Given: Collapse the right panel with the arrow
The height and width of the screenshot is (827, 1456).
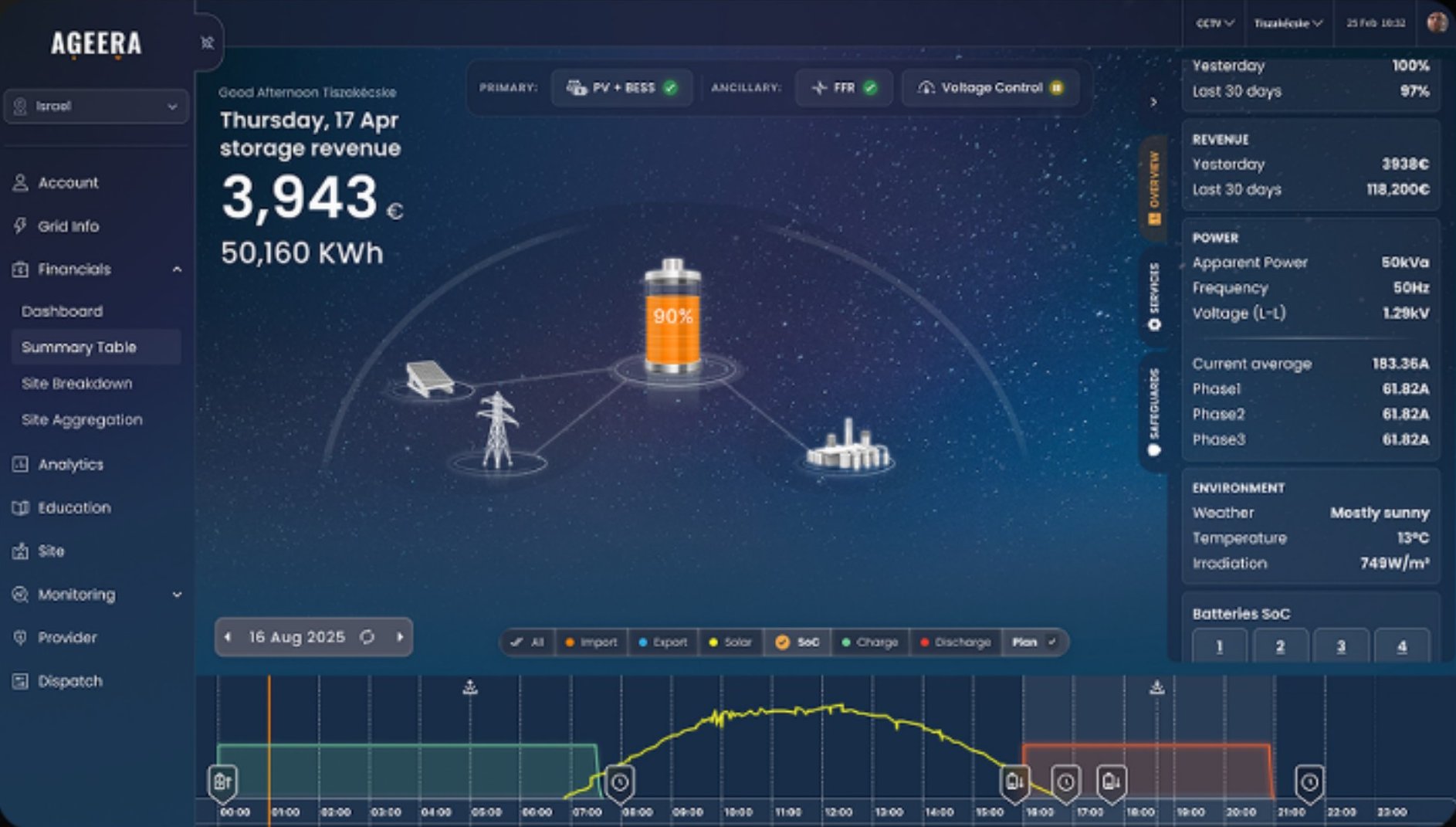Looking at the screenshot, I should point(1153,102).
